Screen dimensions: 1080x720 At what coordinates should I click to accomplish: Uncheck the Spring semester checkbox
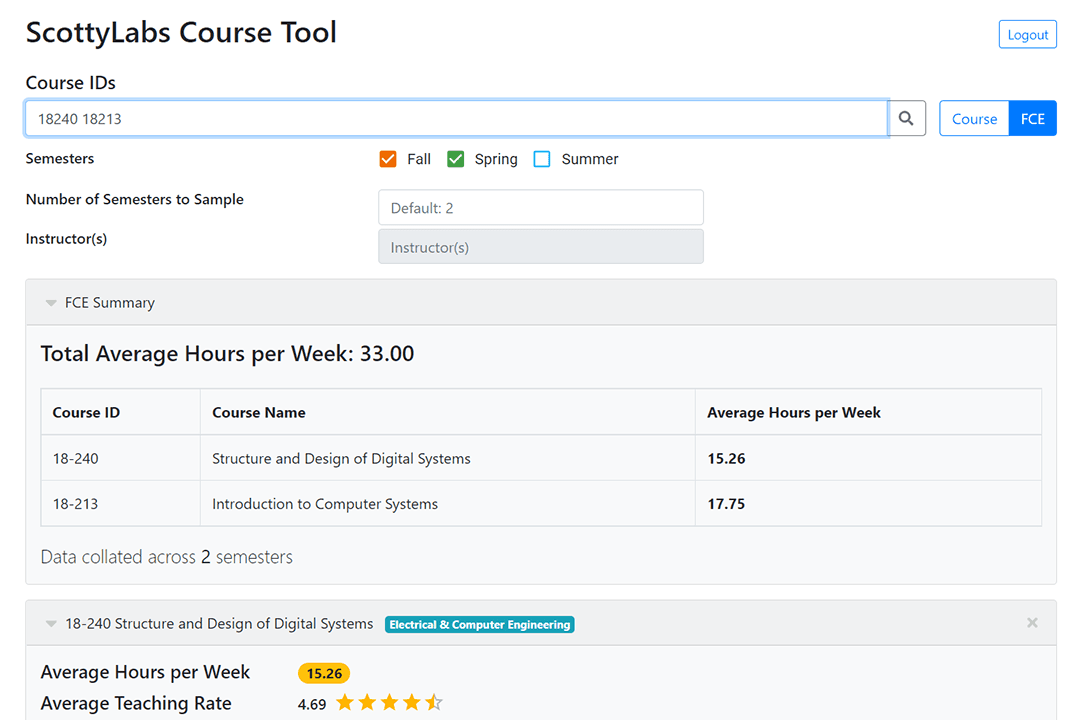(456, 159)
